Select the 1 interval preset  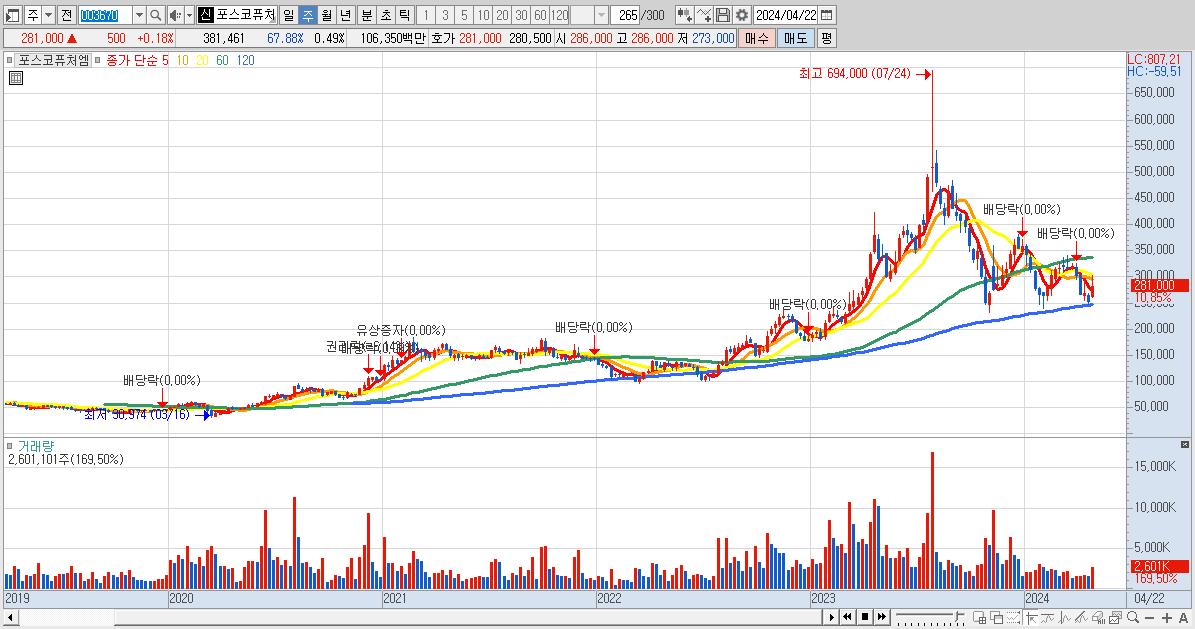point(426,15)
